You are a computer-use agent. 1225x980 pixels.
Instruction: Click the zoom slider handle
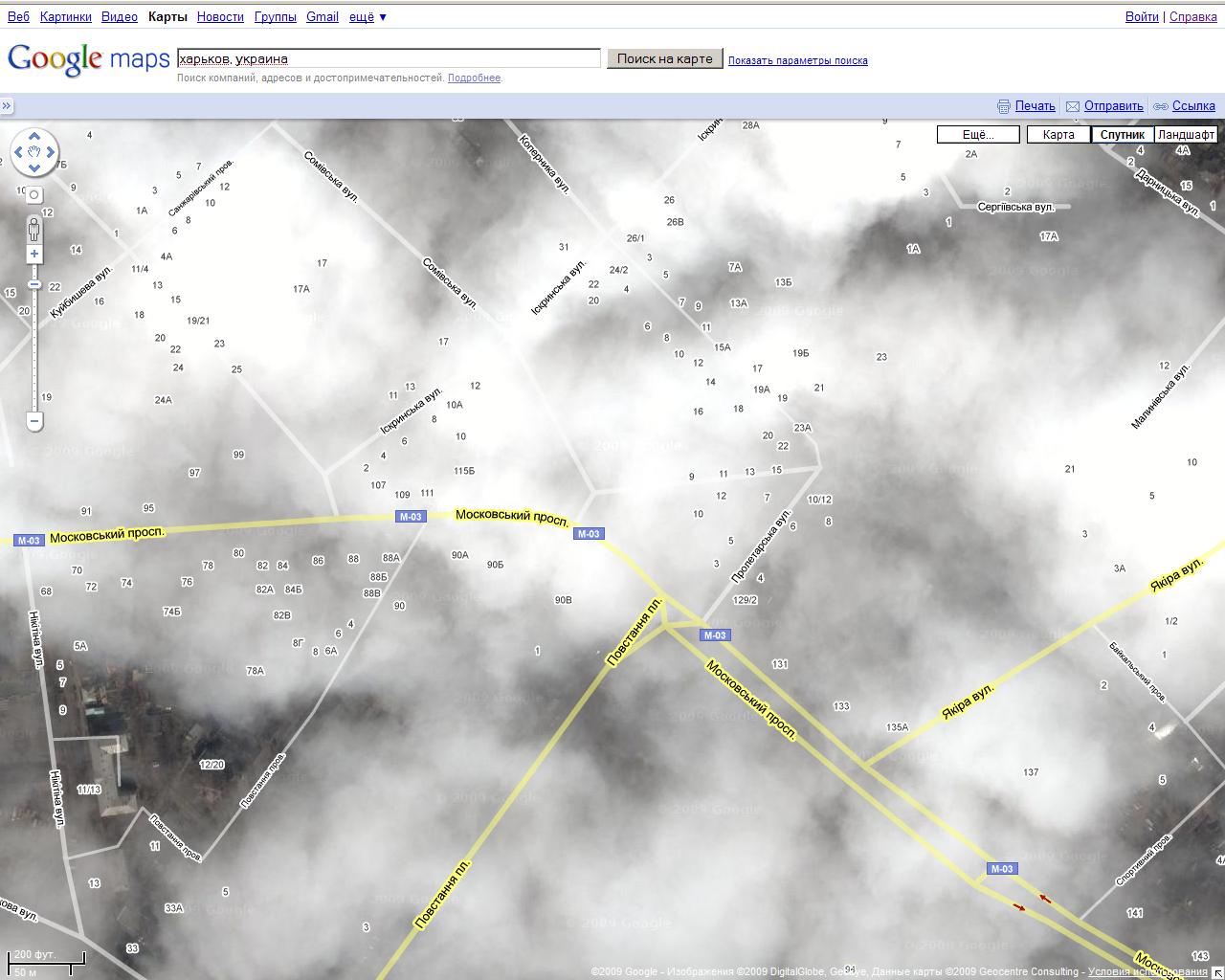pyautogui.click(x=34, y=284)
